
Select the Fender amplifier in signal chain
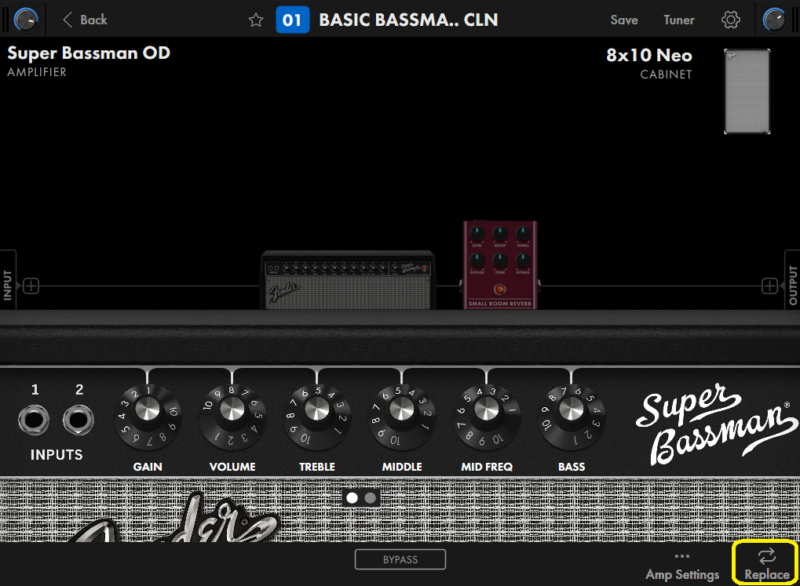[347, 279]
